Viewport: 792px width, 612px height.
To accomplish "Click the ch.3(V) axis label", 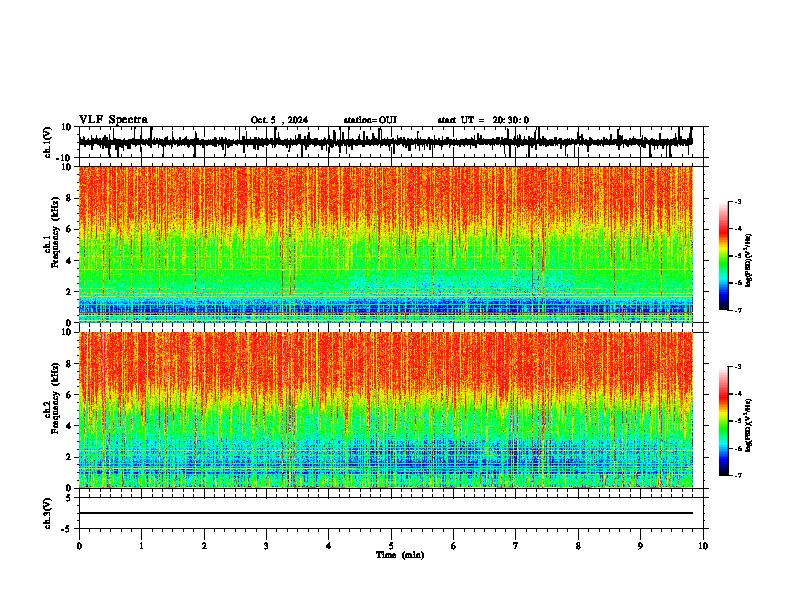I will (48, 513).
